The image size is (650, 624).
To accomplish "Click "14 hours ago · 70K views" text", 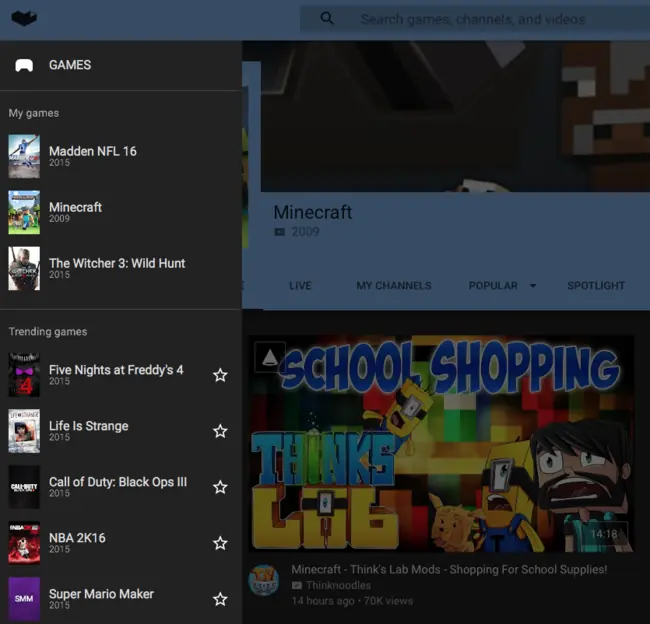I will coord(352,601).
